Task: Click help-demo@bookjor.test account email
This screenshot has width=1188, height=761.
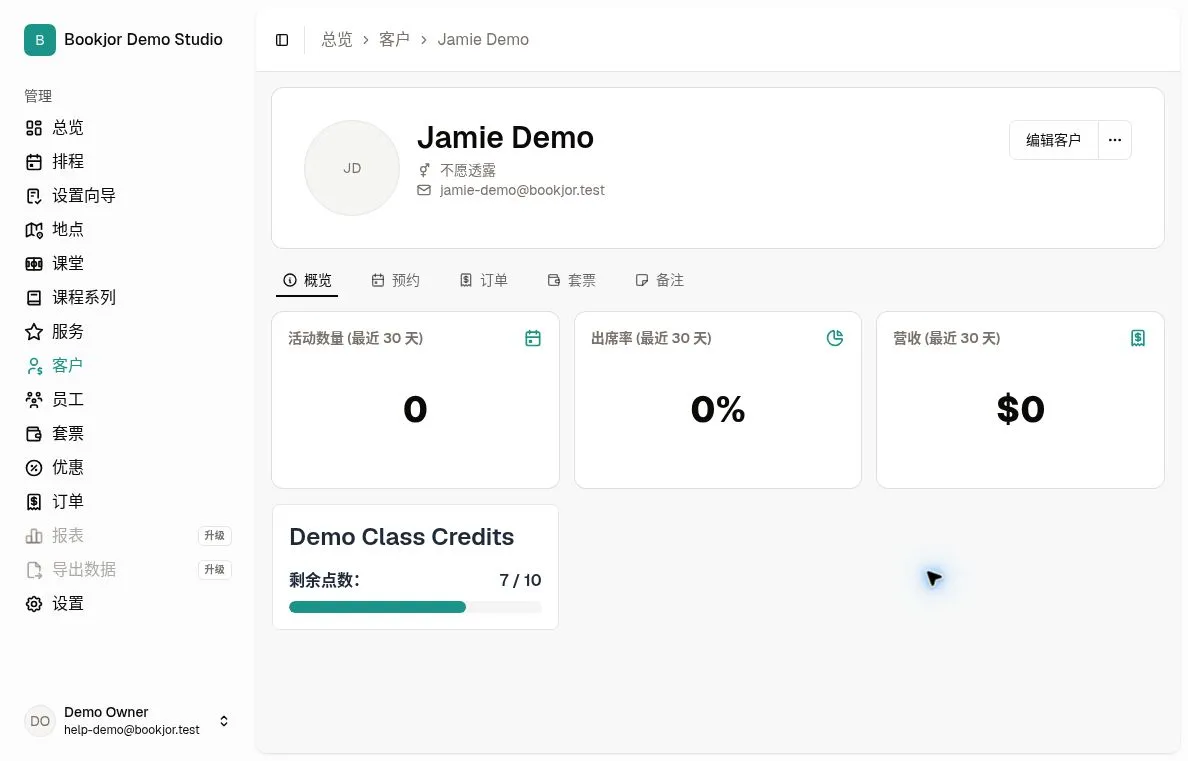Action: tap(132, 730)
